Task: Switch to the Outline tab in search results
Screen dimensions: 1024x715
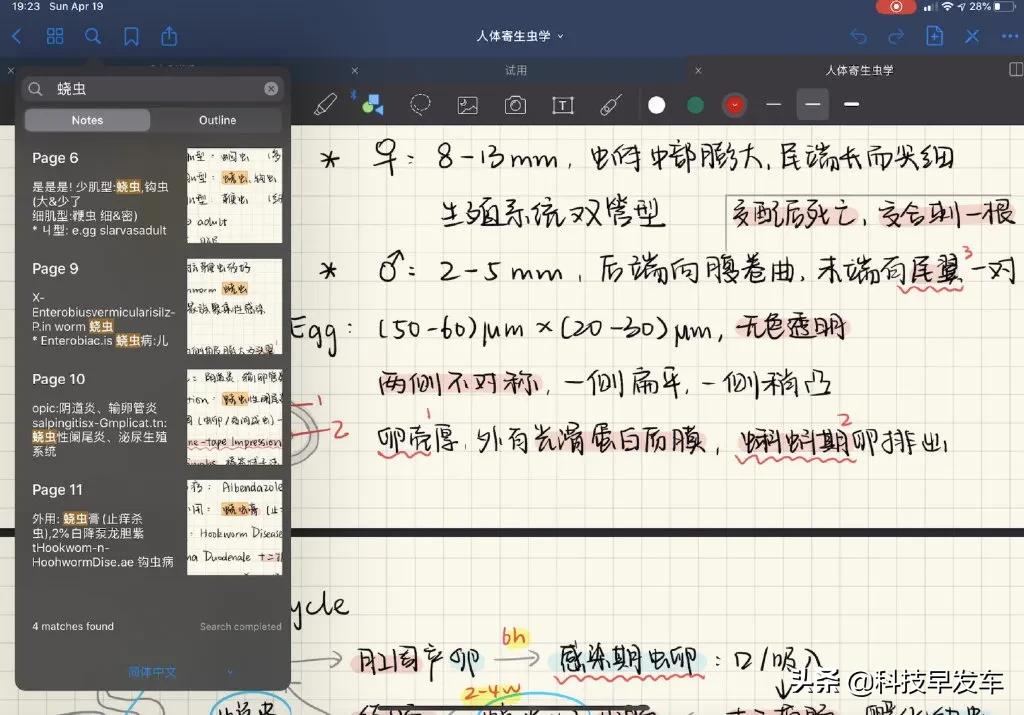Action: [x=217, y=119]
